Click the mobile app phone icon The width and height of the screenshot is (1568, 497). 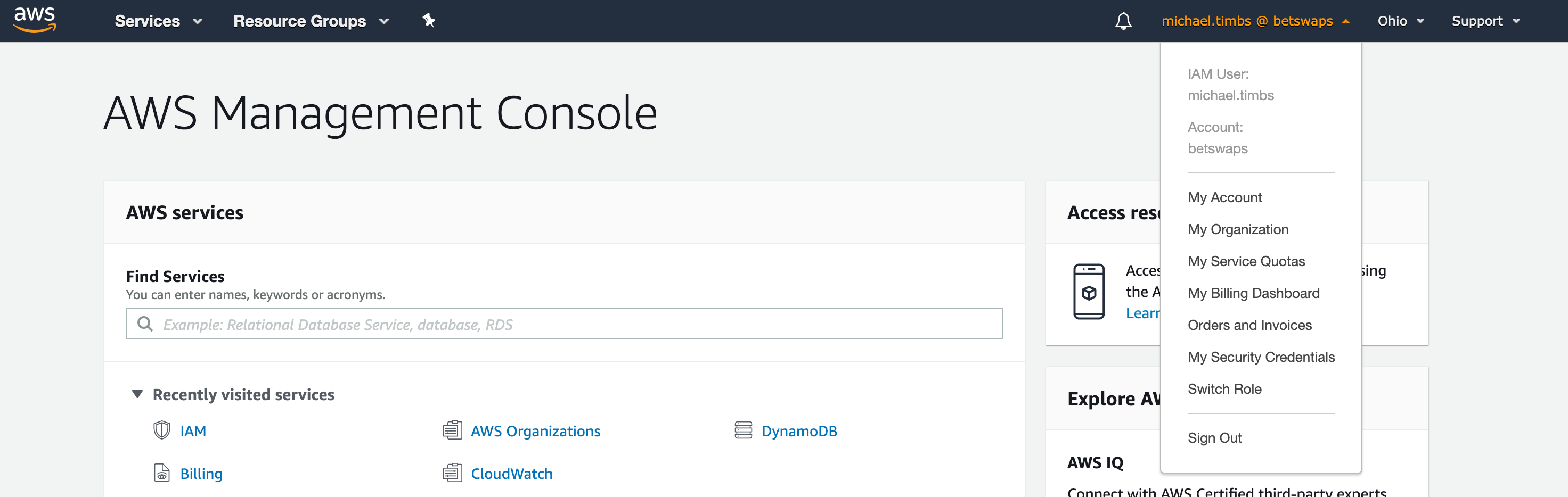coord(1088,292)
